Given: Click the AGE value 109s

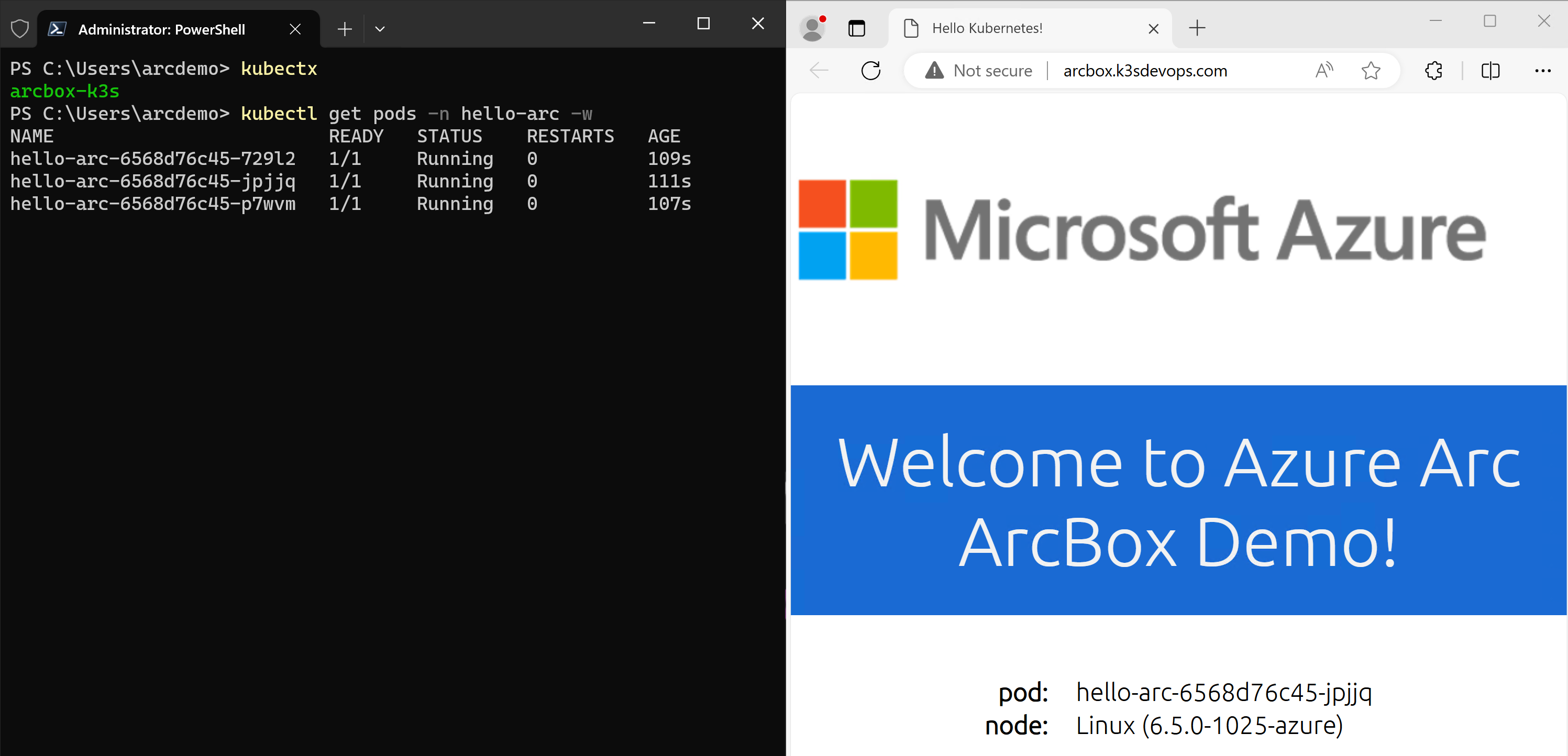Looking at the screenshot, I should coord(669,158).
